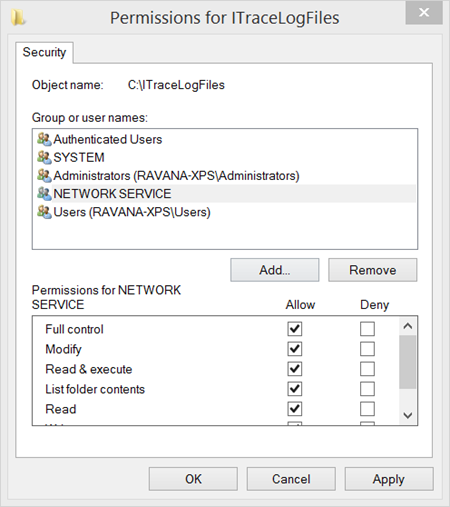Remove the selected NETWORK SERVICE entry
Viewport: 450px width, 507px height.
tap(373, 270)
